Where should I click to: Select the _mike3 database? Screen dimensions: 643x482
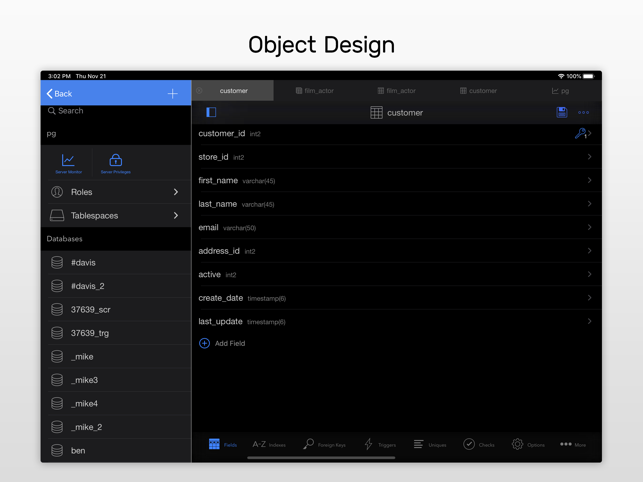click(x=84, y=380)
